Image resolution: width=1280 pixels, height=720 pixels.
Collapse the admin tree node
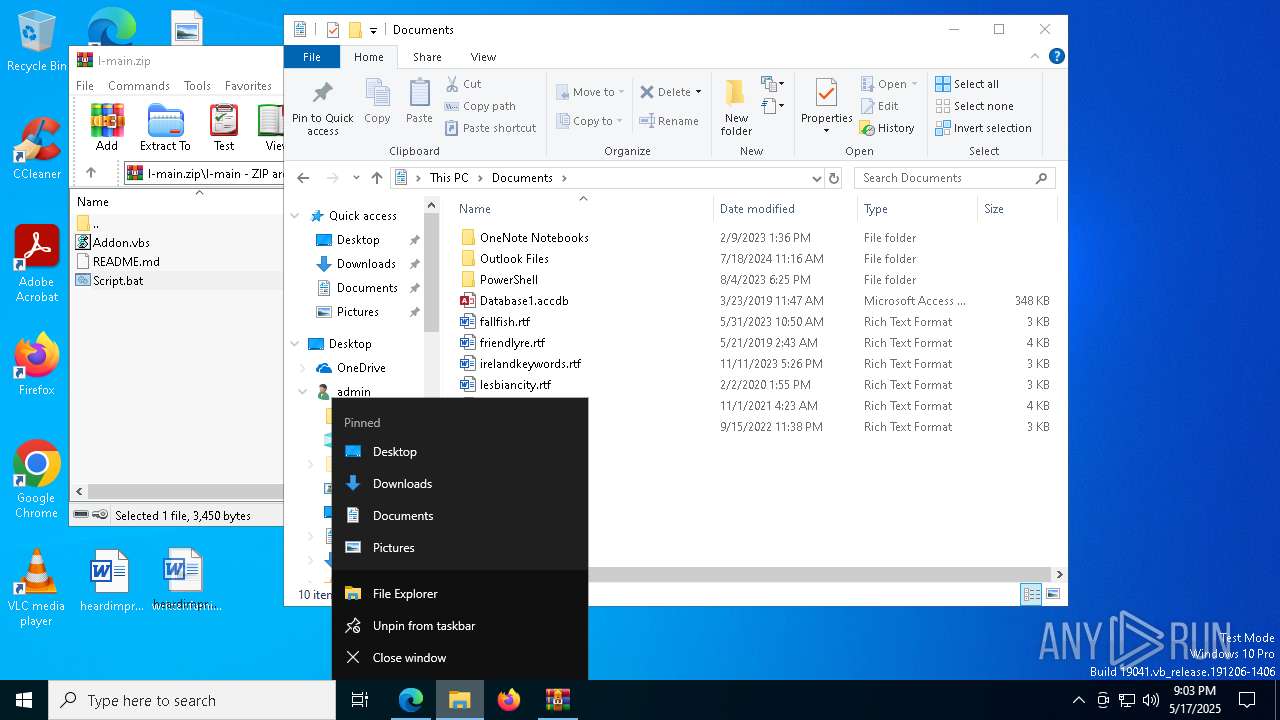pyautogui.click(x=303, y=392)
